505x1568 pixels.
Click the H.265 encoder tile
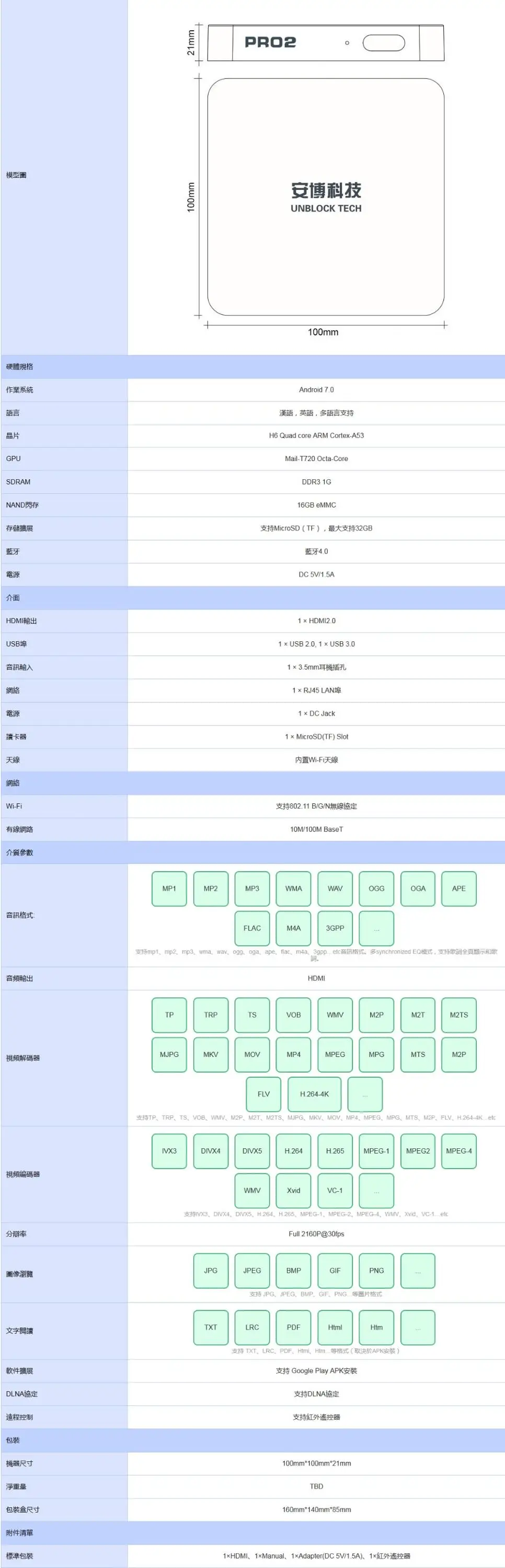[335, 1150]
